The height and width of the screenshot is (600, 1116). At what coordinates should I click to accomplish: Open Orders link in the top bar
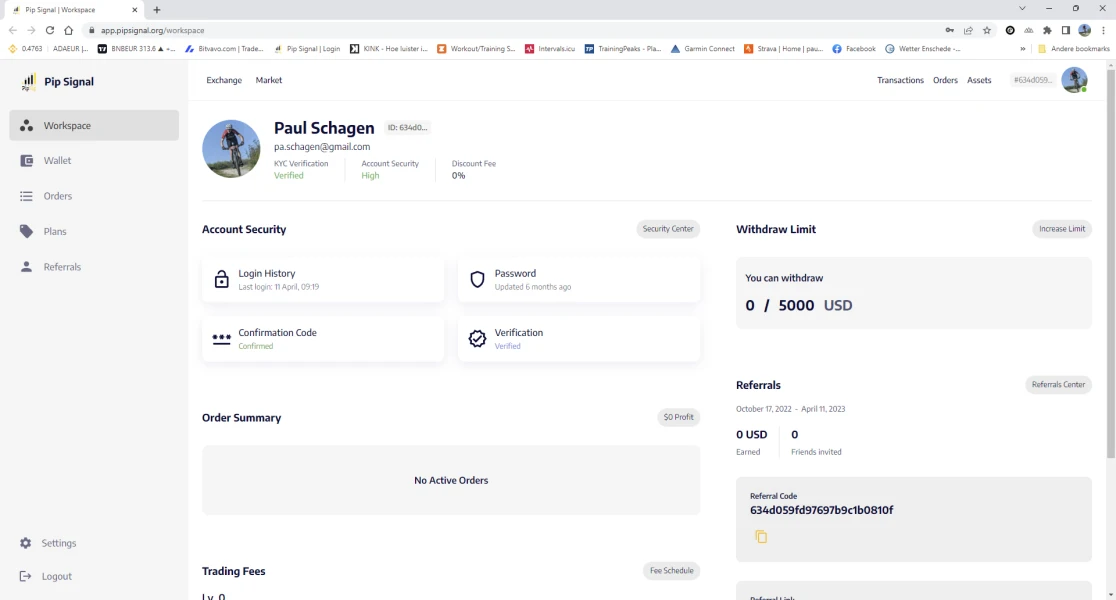point(945,80)
